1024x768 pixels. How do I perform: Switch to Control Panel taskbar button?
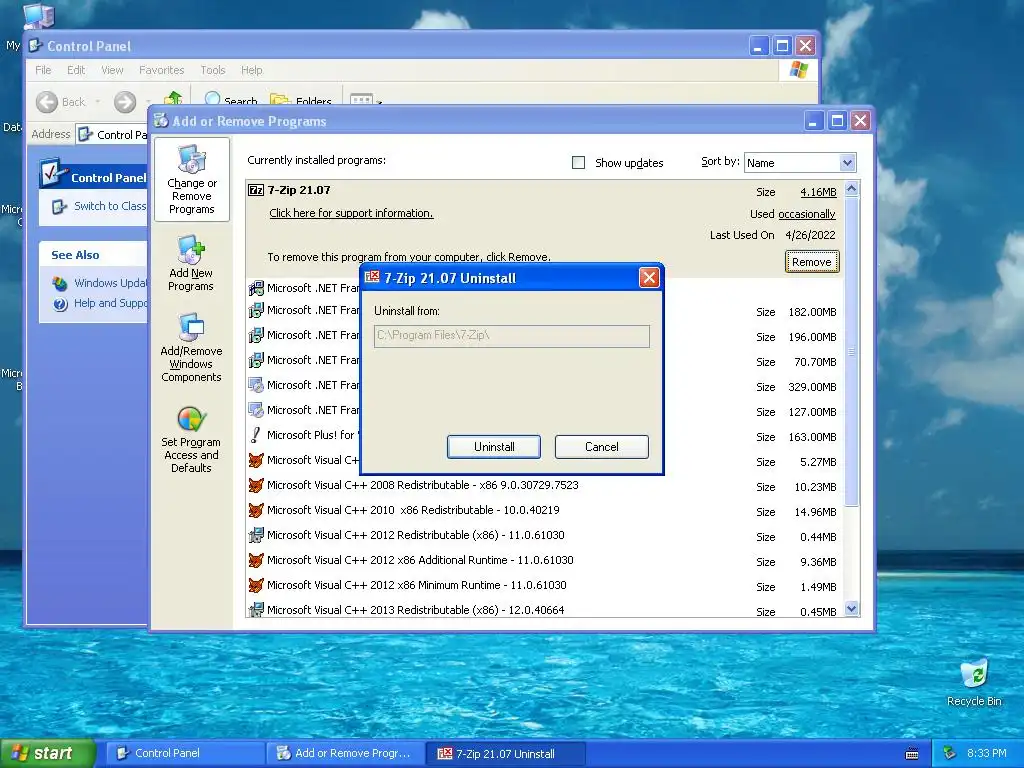tap(186, 753)
